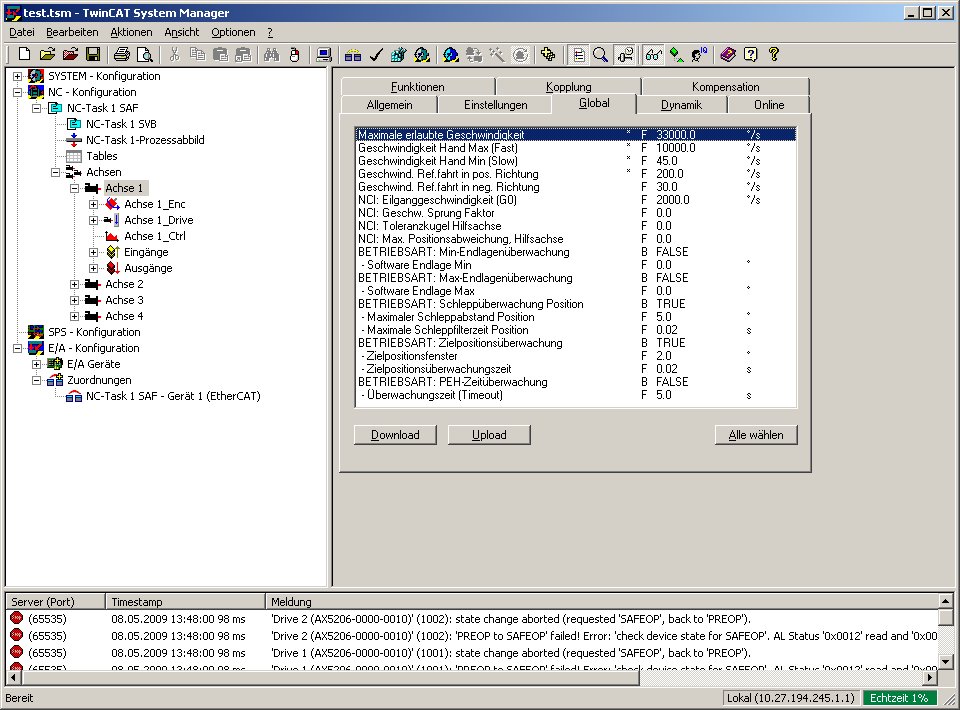The image size is (960, 710).
Task: Select BETRIEBSART: Schleppüberwachung Position row
Action: pos(576,304)
